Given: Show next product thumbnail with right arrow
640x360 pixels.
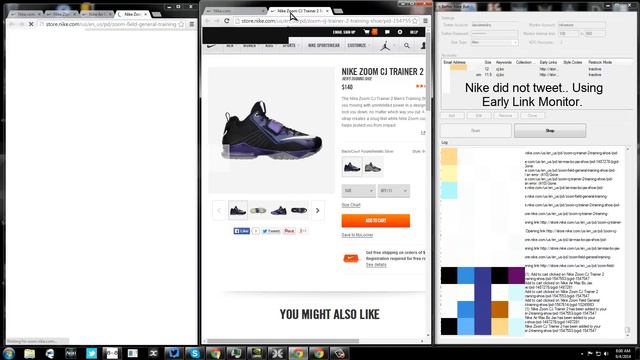Looking at the screenshot, I should click(x=318, y=211).
